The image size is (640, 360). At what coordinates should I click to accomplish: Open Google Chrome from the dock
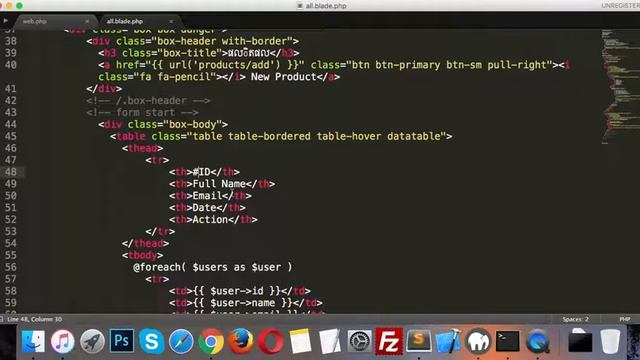pos(211,341)
